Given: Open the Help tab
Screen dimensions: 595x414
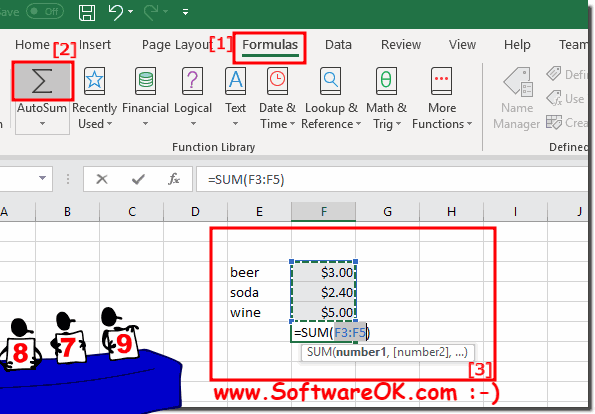Looking at the screenshot, I should point(517,45).
